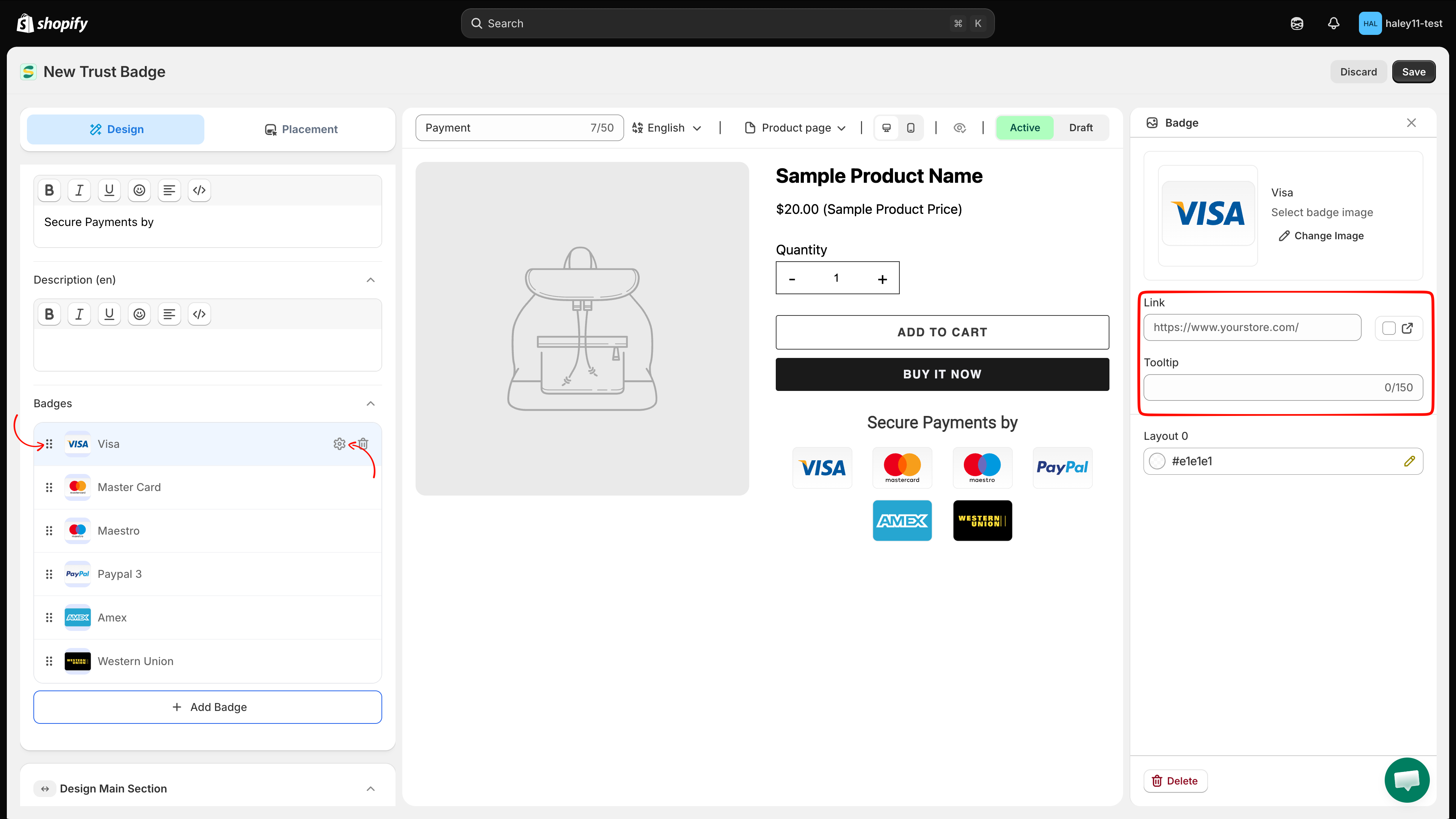Screen dimensions: 1456x819
Task: Increase quantity with plus button
Action: tap(882, 279)
